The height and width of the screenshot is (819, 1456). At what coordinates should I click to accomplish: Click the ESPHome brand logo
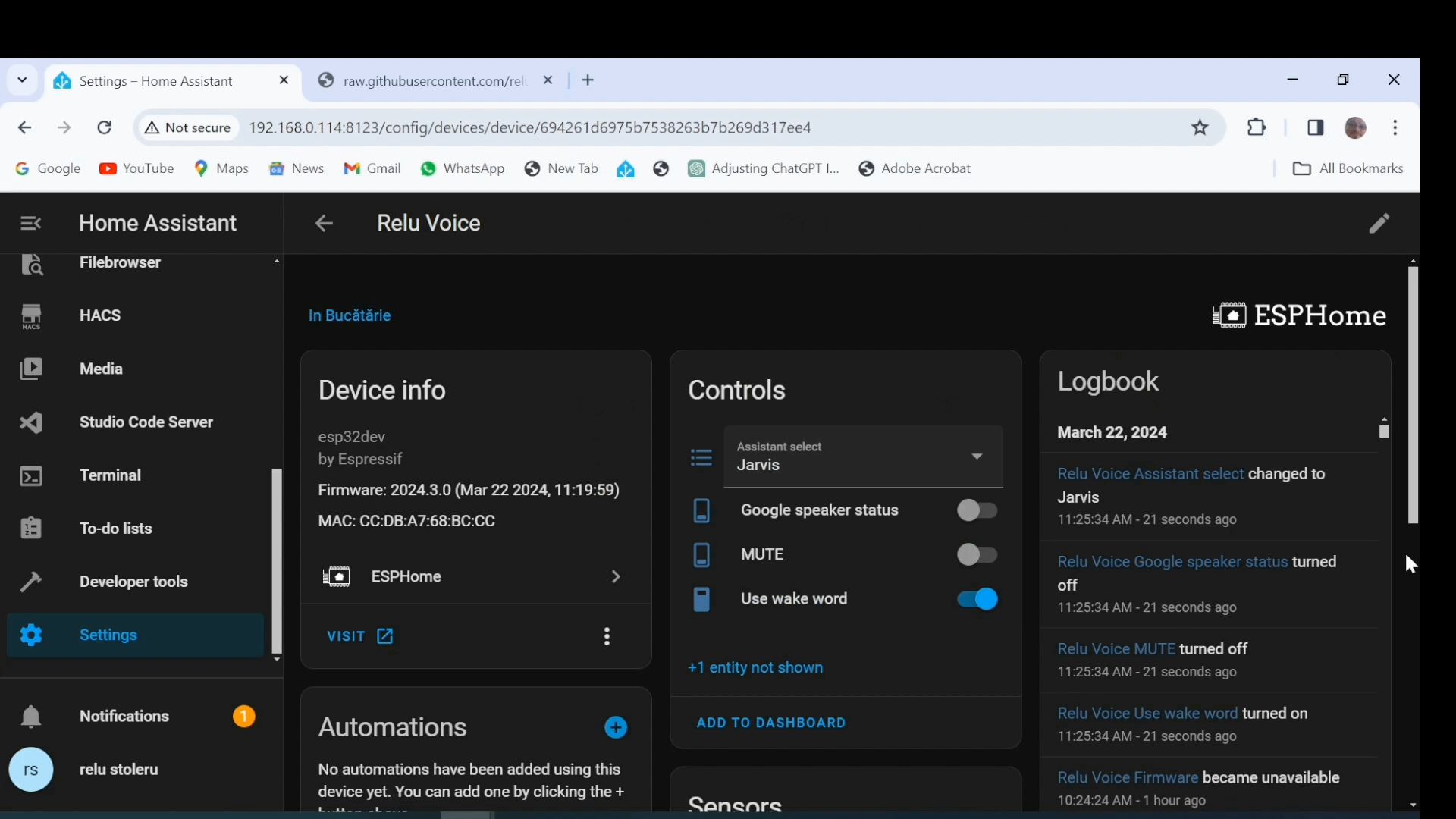[x=1299, y=315]
